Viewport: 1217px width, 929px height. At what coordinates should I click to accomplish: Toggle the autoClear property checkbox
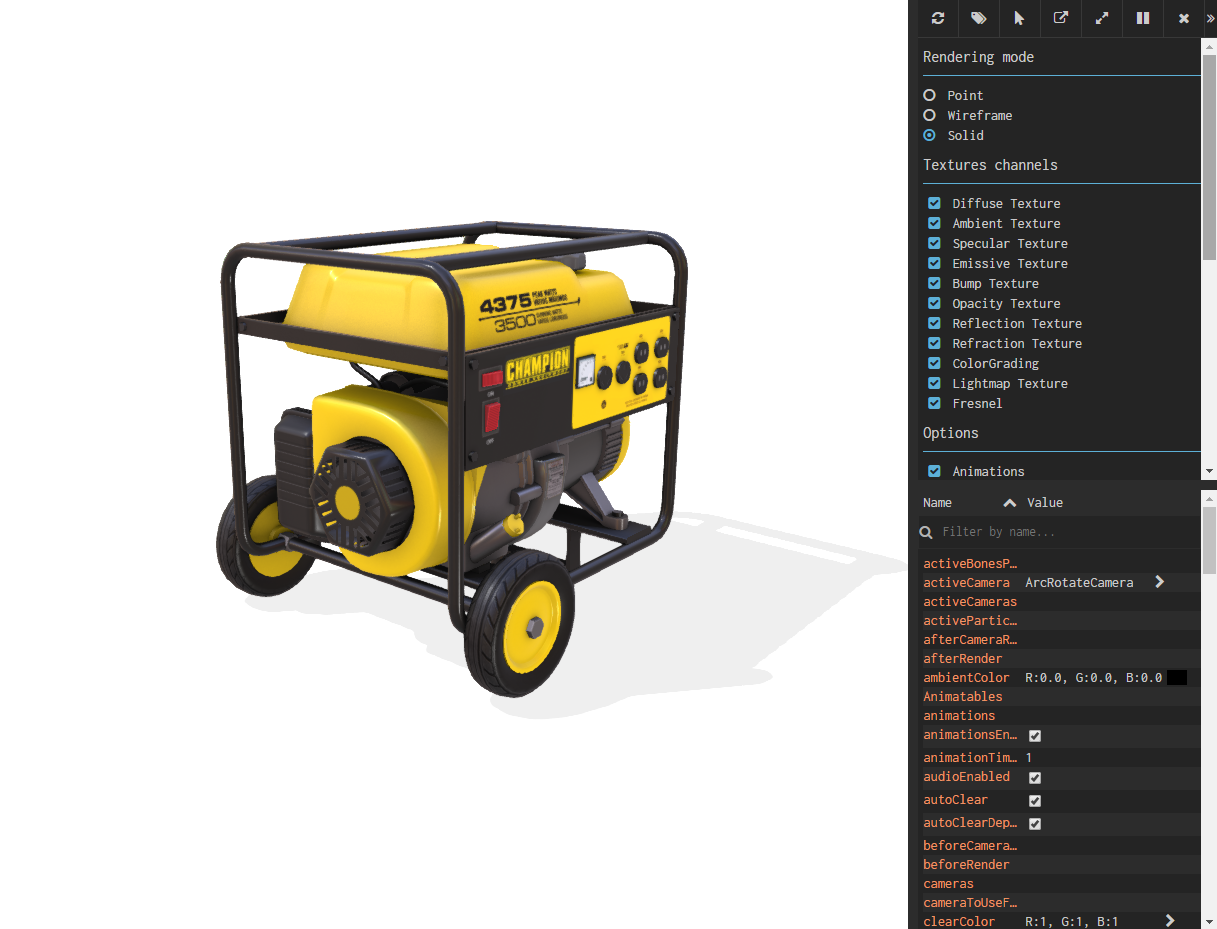(x=1035, y=800)
